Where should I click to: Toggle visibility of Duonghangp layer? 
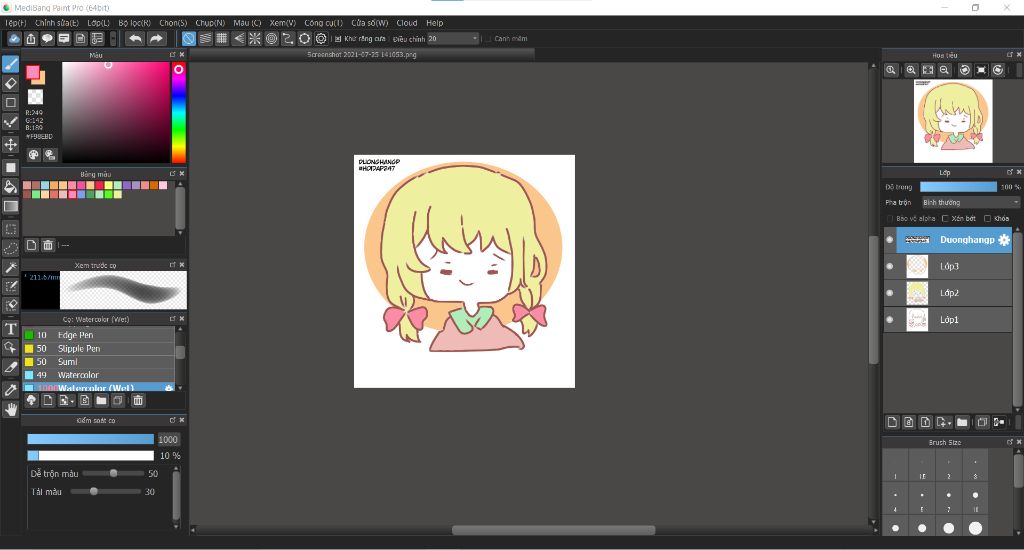[x=889, y=240]
